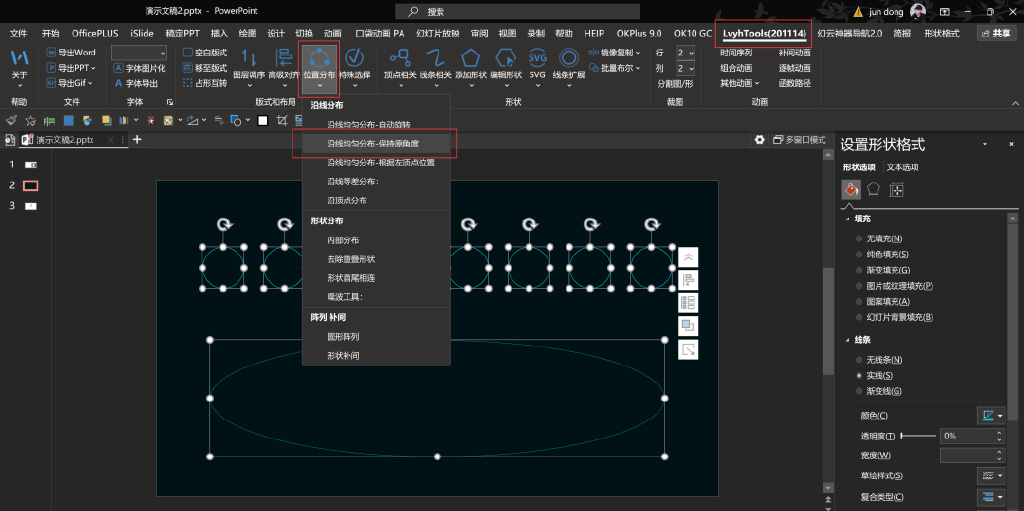The image size is (1024, 511).
Task: Select the Fill & Line paint bucket tab
Action: 850,190
